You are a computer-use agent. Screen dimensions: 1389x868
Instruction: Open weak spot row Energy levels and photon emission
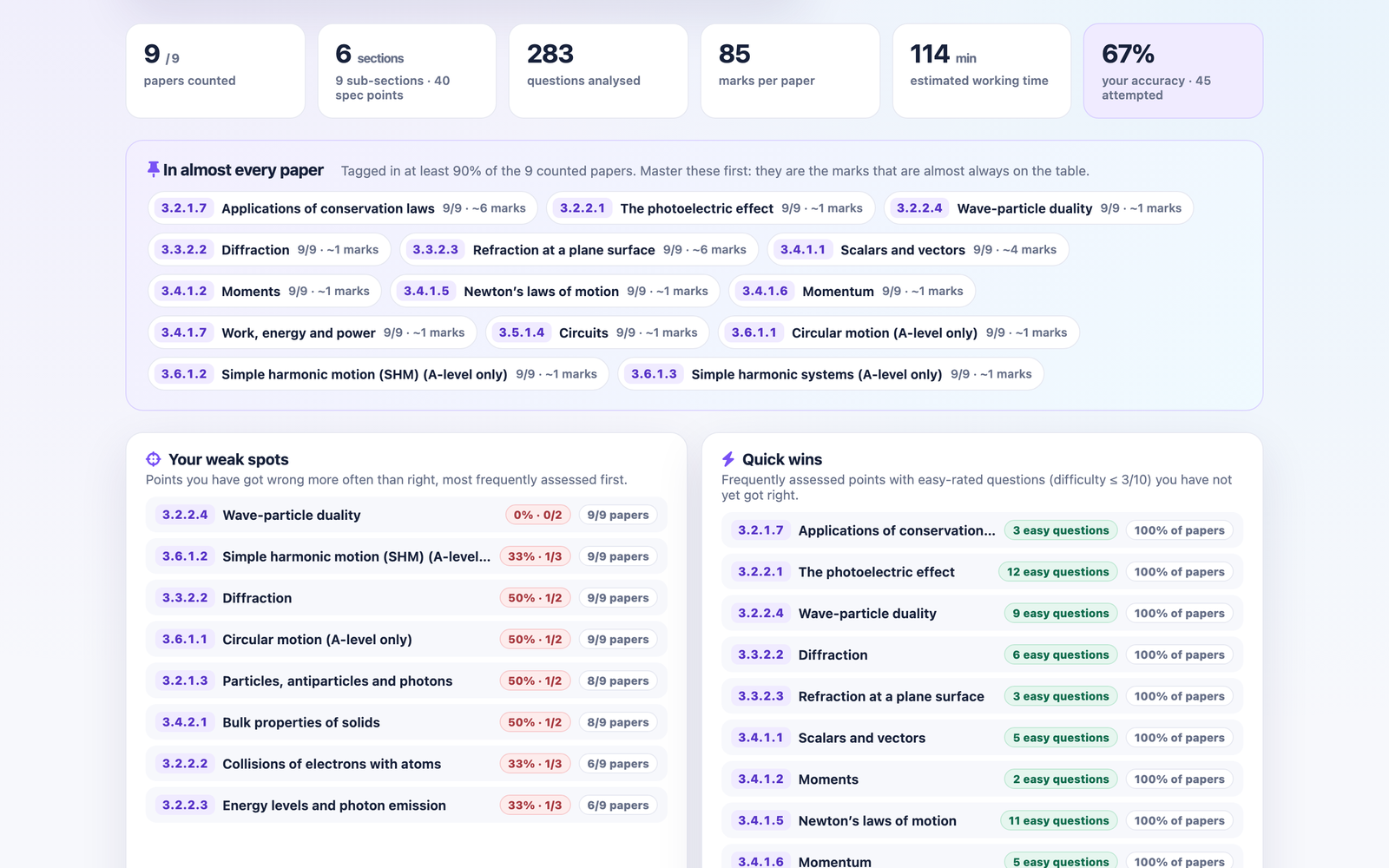[406, 806]
